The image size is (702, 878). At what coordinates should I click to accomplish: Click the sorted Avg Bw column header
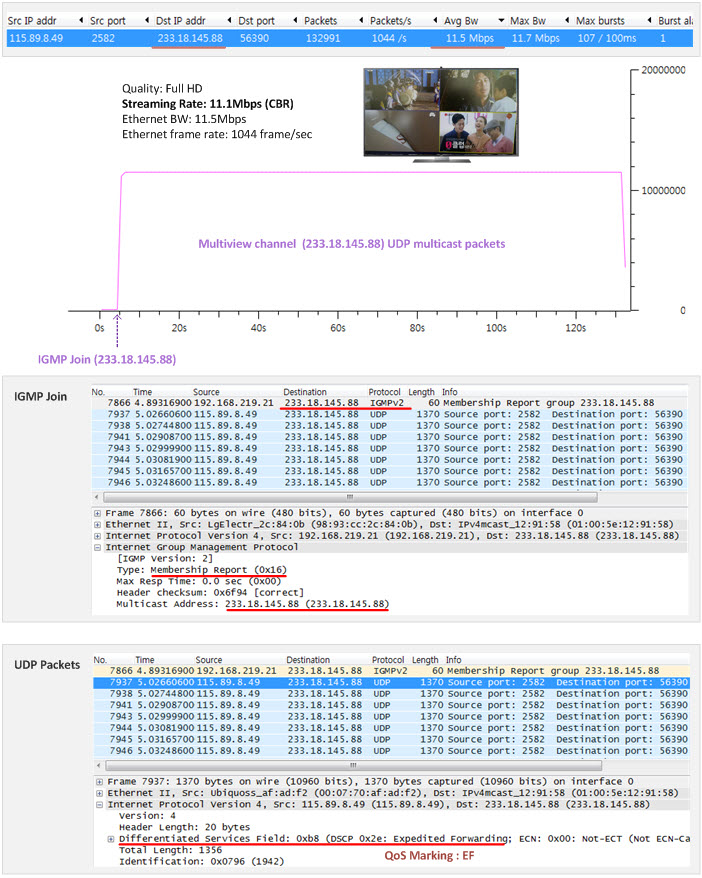pos(461,21)
